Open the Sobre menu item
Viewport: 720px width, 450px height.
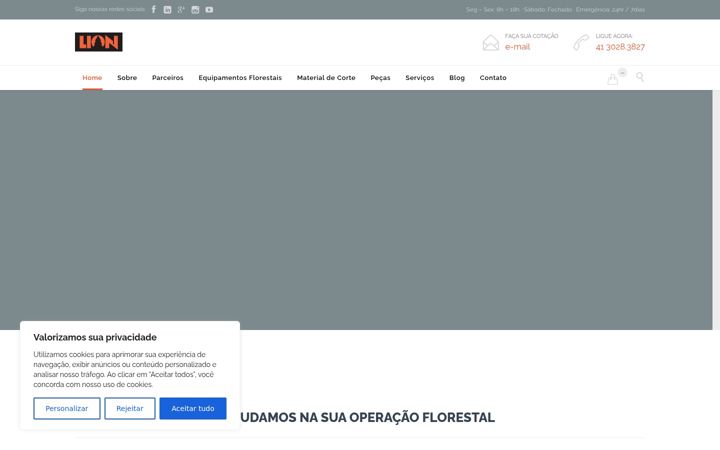127,78
